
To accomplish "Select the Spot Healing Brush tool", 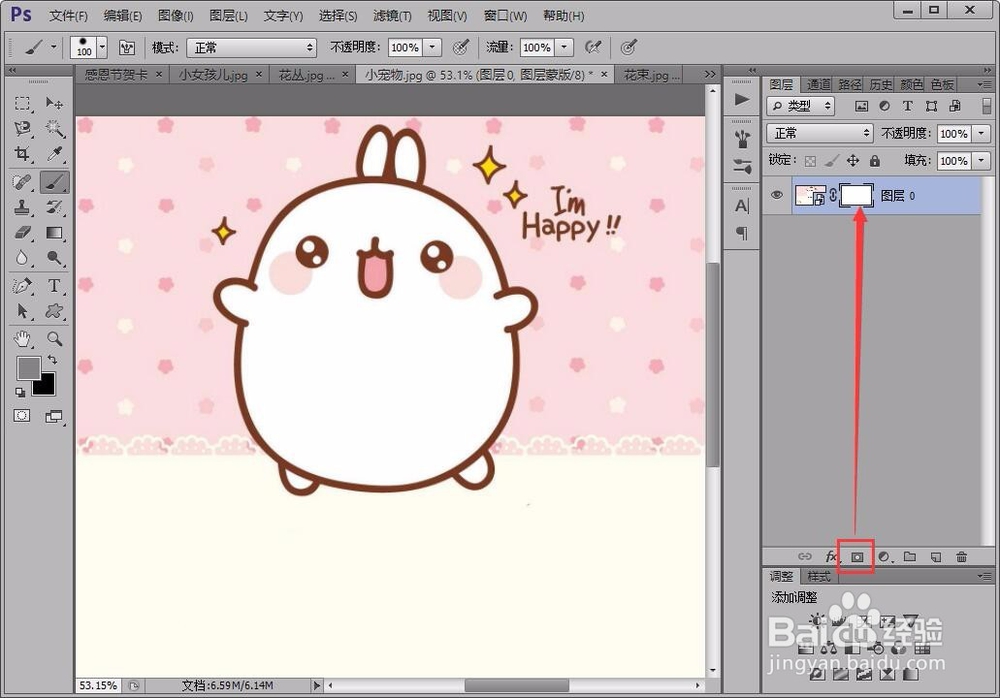I will (22, 182).
